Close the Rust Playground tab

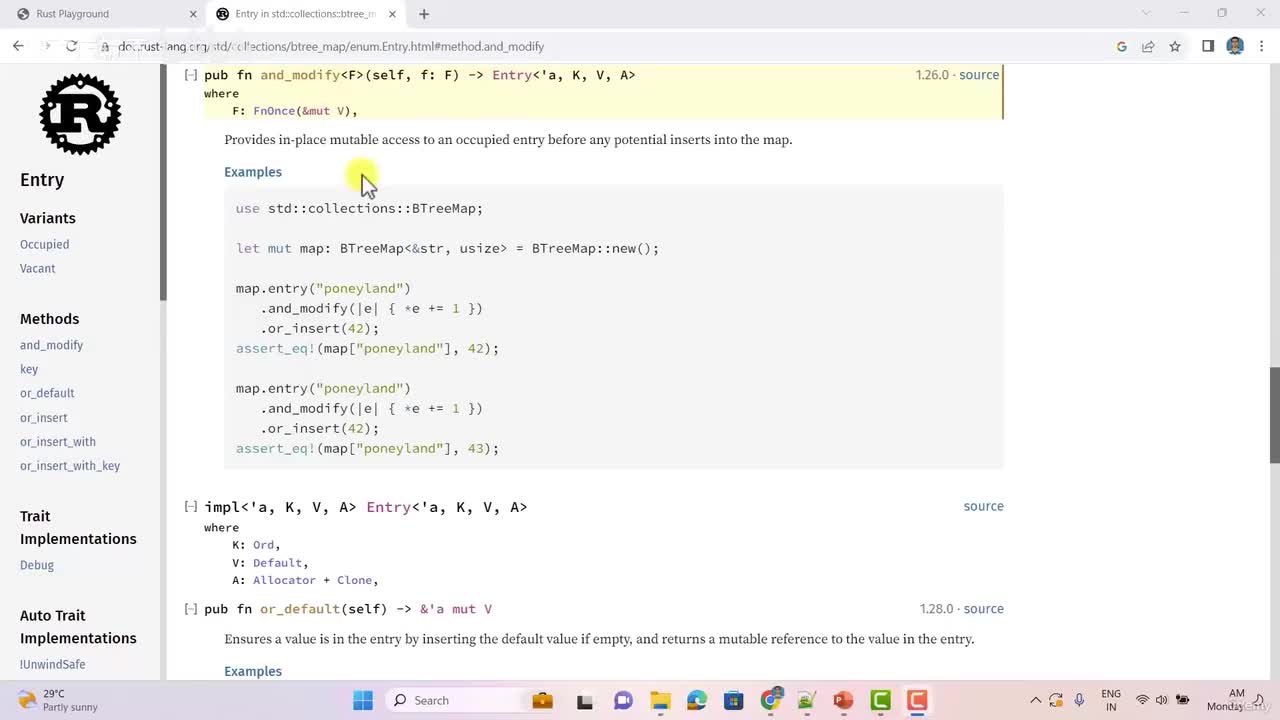tap(194, 14)
